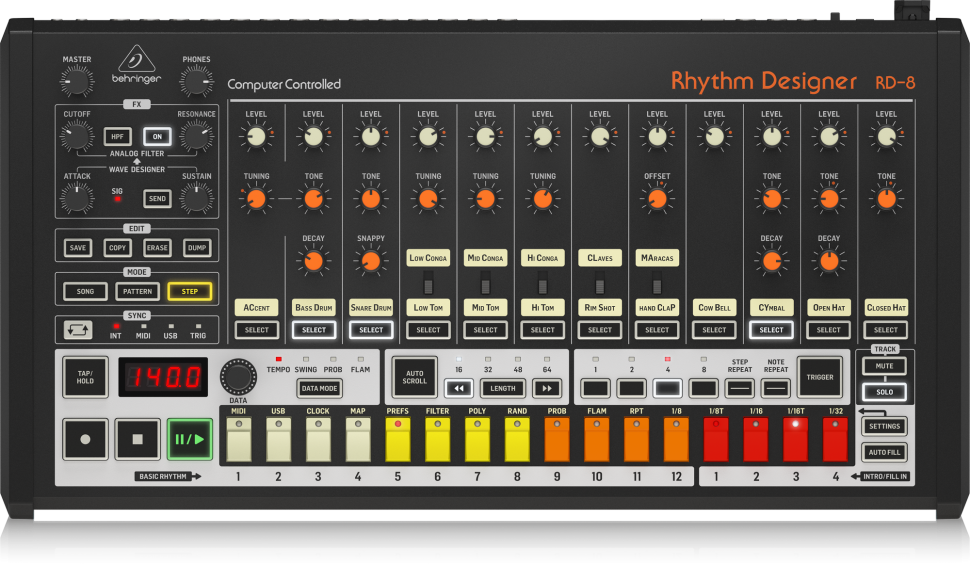Click the rewind double-arrow button beside Length
This screenshot has width=970, height=564.
coord(459,388)
